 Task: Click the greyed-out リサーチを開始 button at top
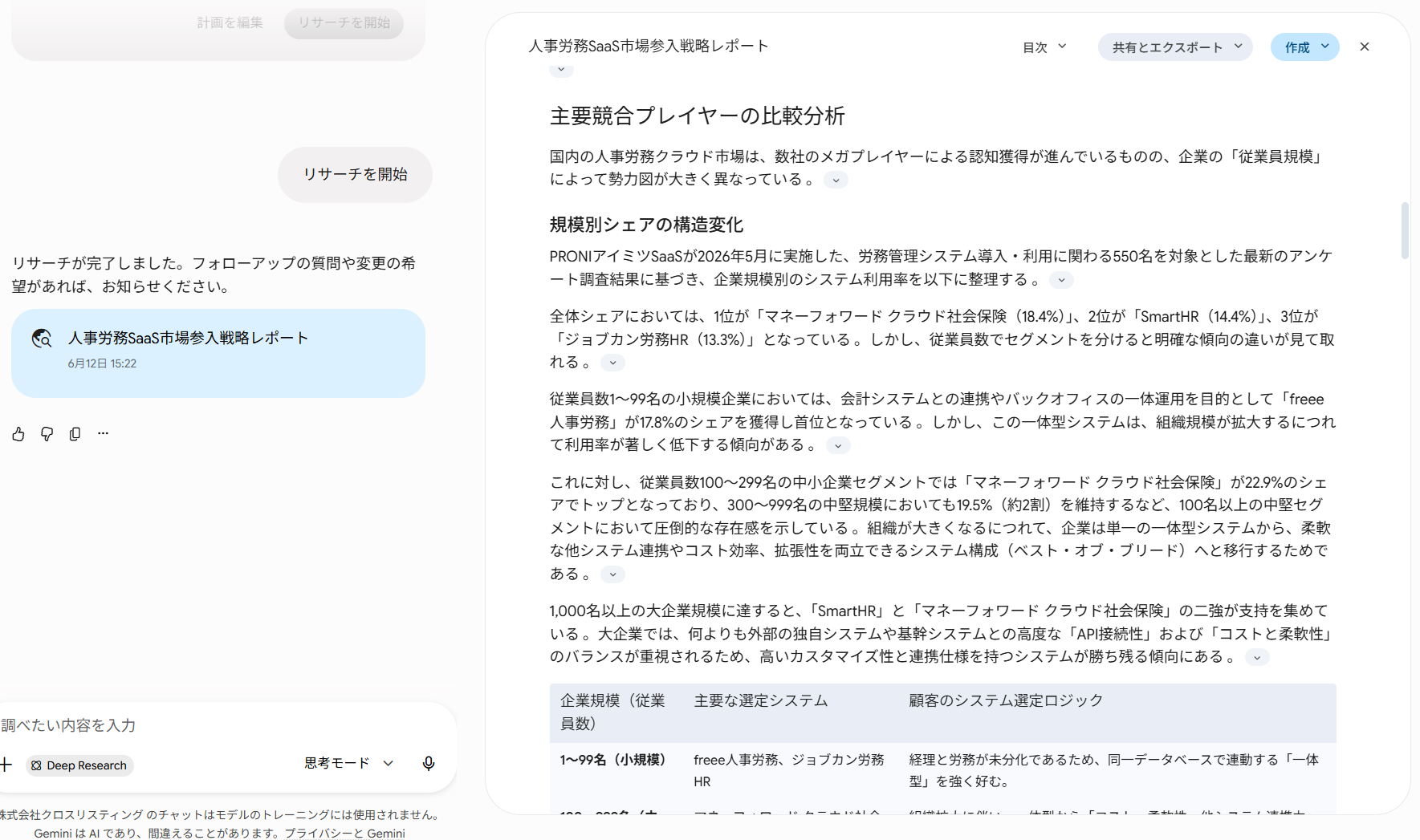pyautogui.click(x=344, y=22)
